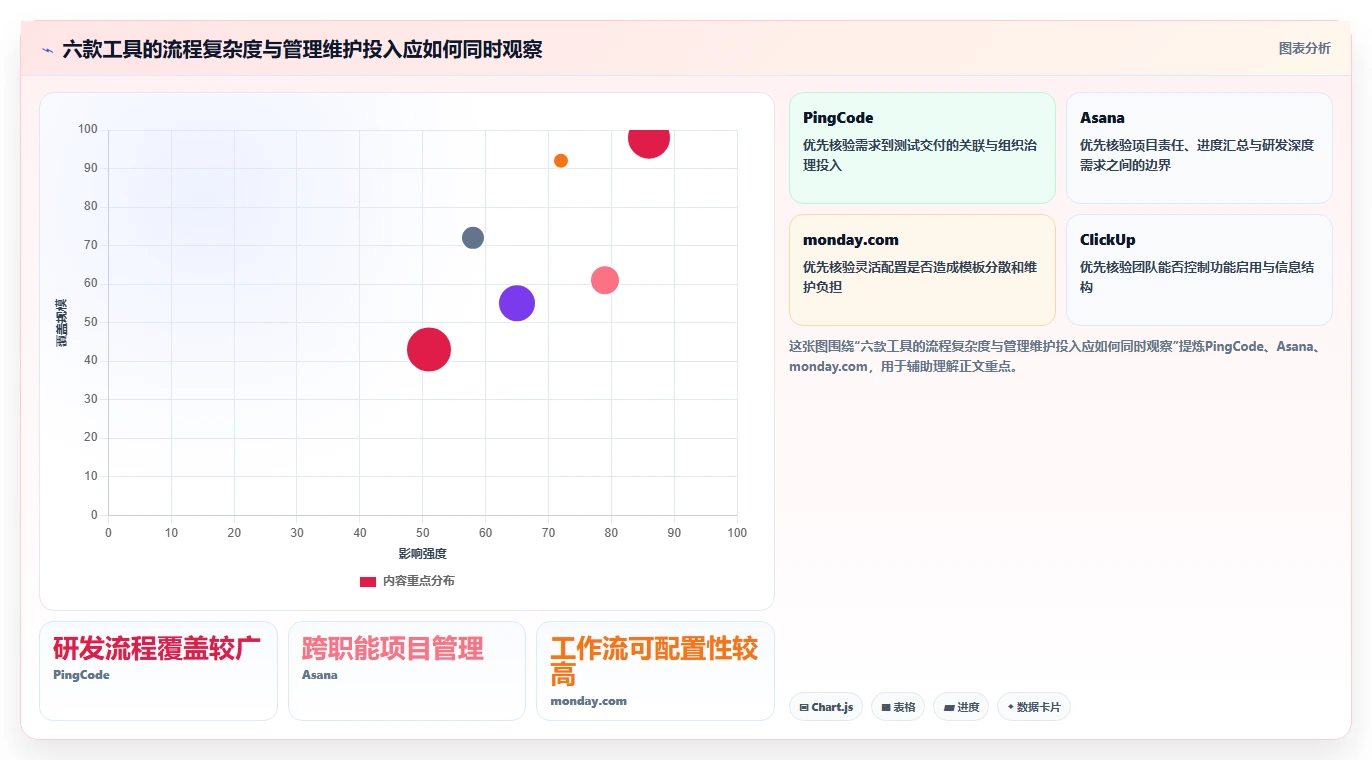Select the purple bubble in chart
This screenshot has height=760, width=1372.
click(517, 303)
